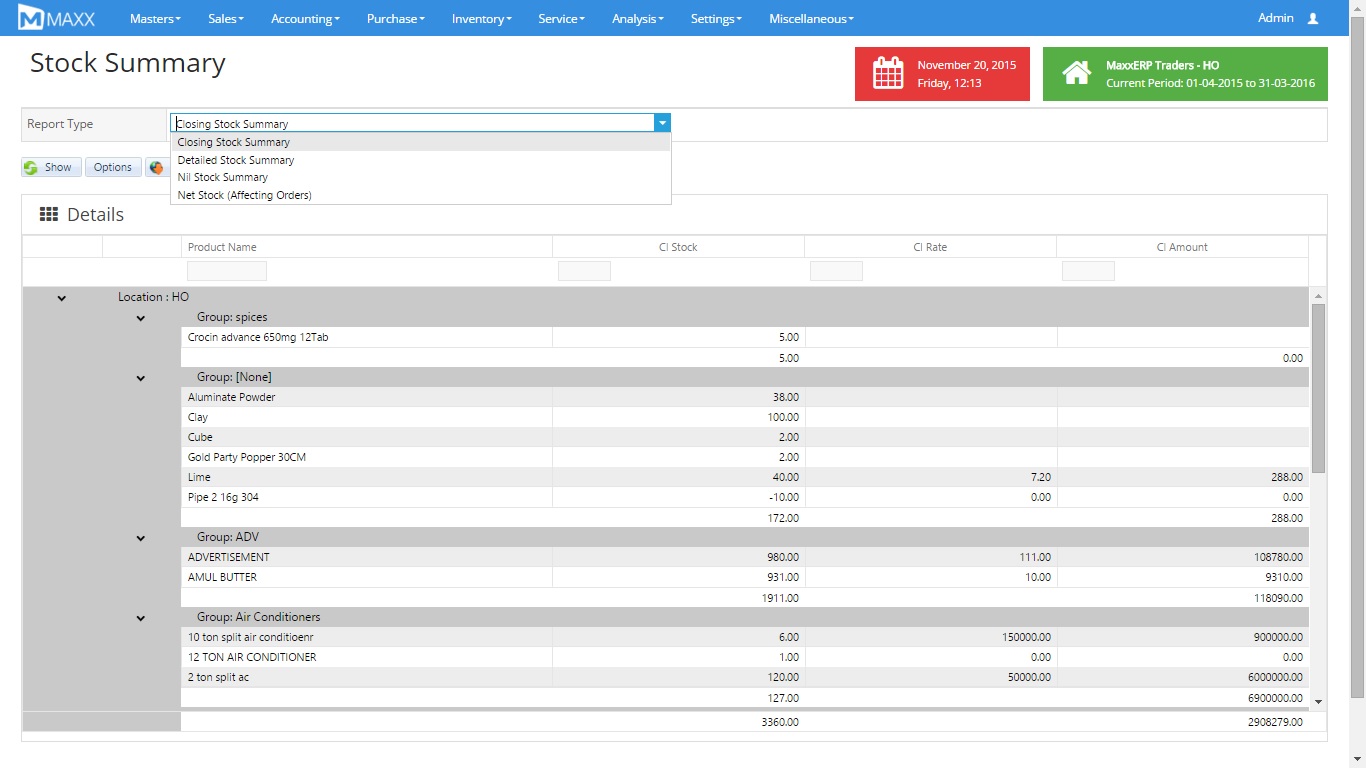Choose Nil Stock Summary report type
This screenshot has width=1366, height=768.
[223, 177]
